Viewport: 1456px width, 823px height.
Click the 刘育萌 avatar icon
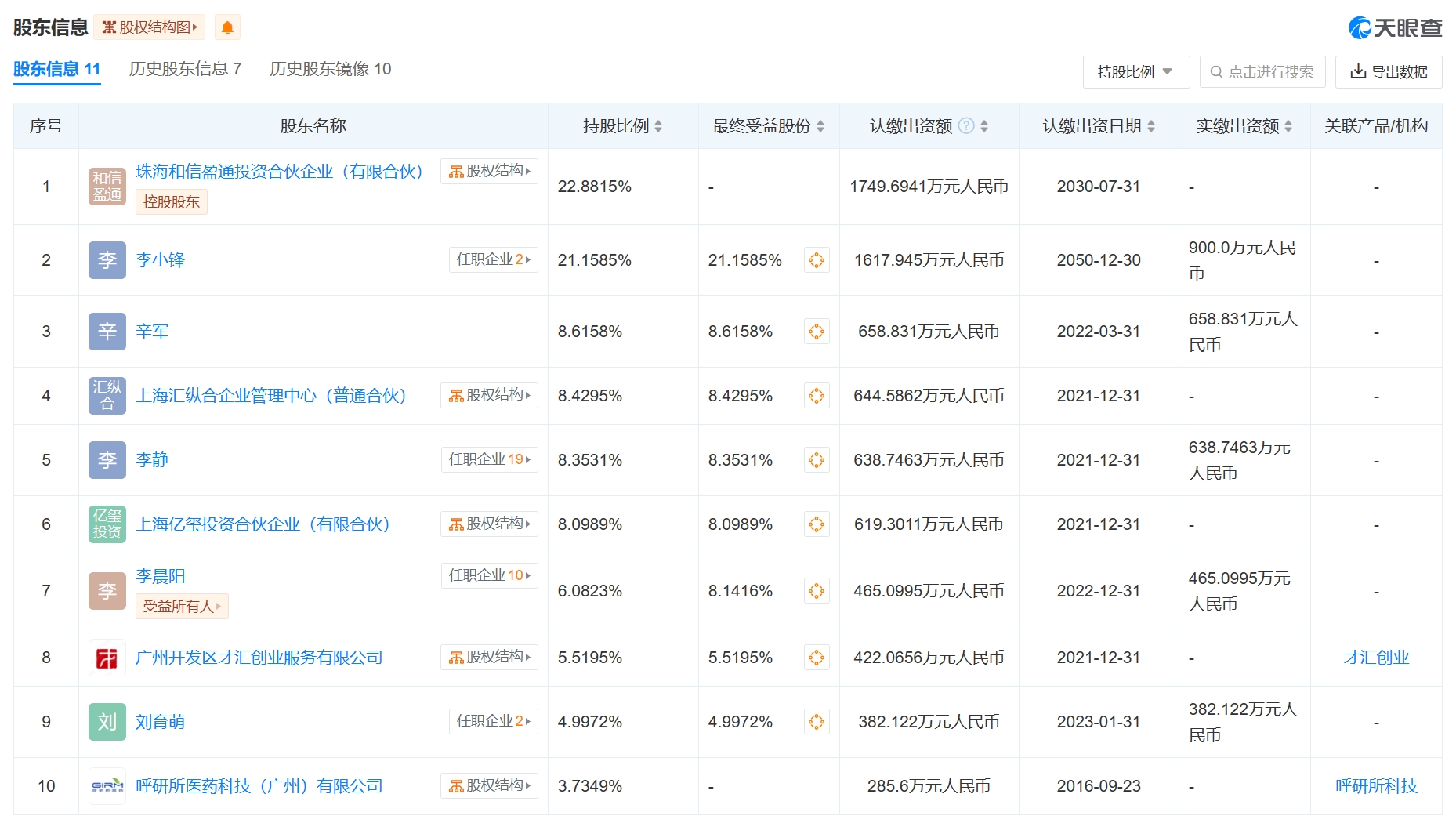(107, 722)
